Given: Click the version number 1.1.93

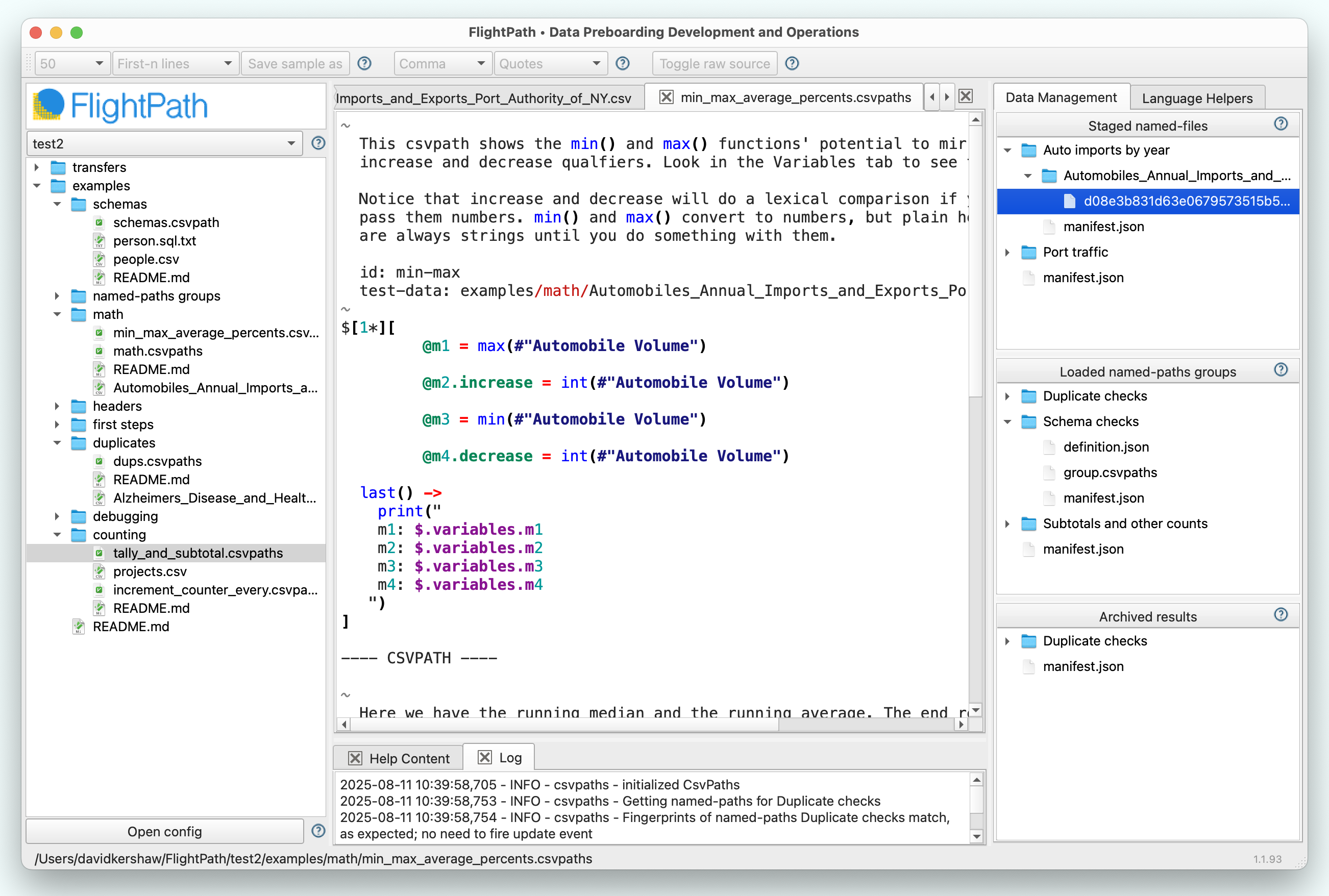Looking at the screenshot, I should (x=1267, y=859).
